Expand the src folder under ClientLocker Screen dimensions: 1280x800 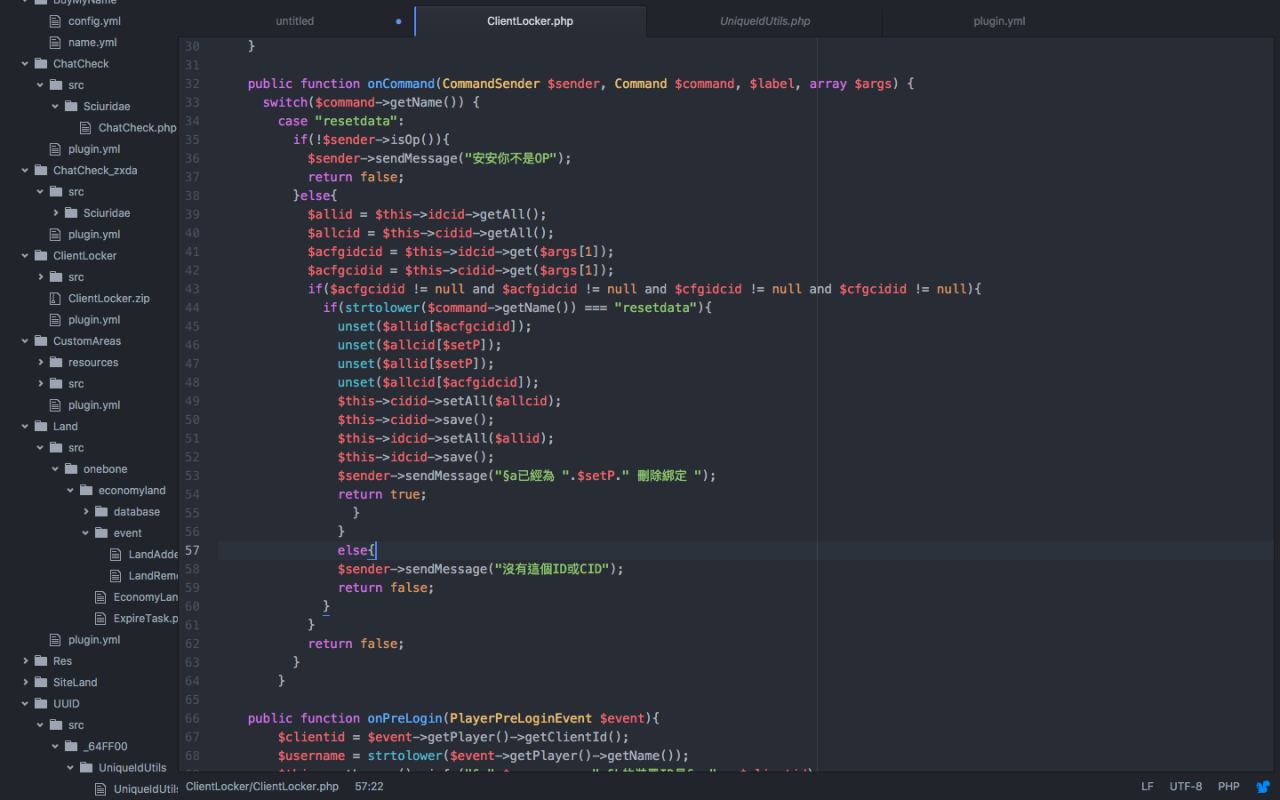coord(41,277)
